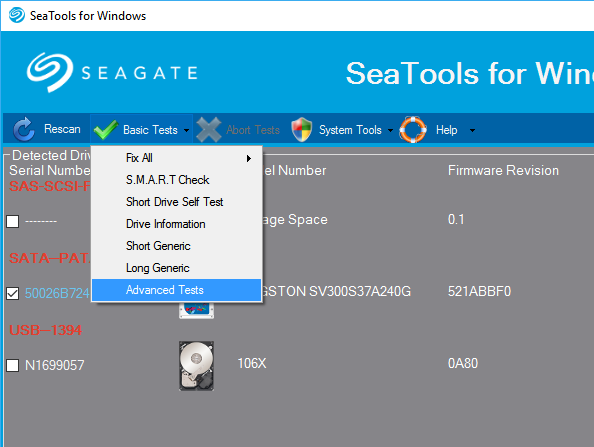Screen dimensions: 594x447
Task: Click model number 106X
Action: (x=252, y=363)
